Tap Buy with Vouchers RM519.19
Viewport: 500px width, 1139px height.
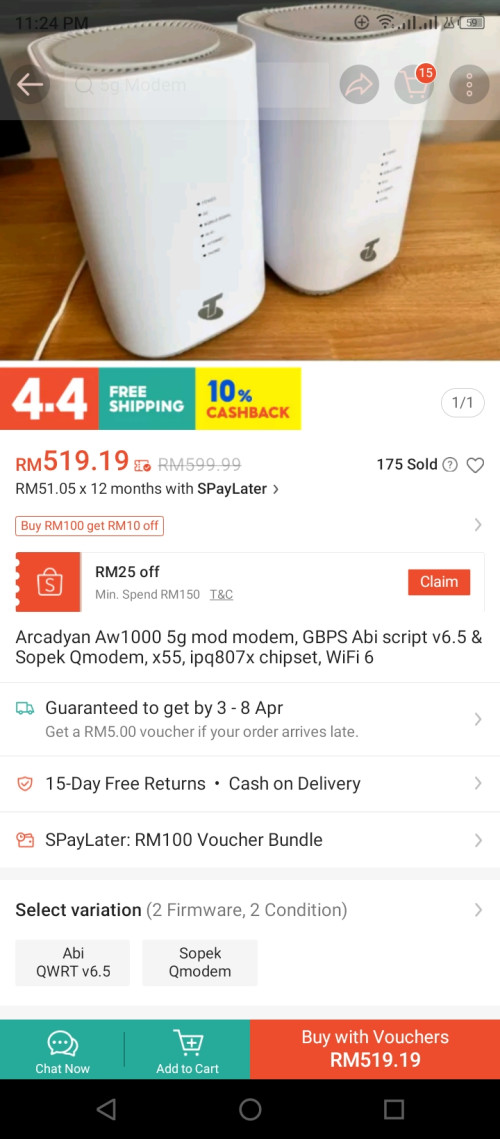point(375,1050)
